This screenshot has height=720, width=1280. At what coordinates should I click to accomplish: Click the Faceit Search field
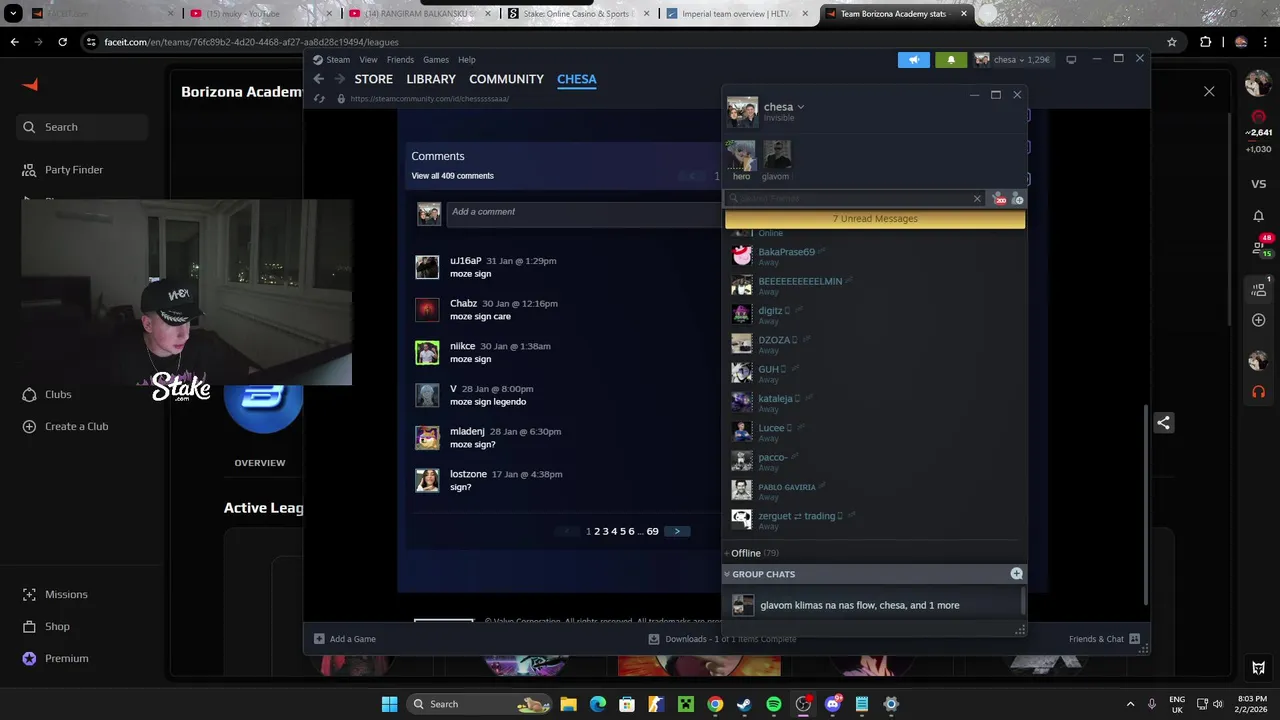pyautogui.click(x=82, y=127)
